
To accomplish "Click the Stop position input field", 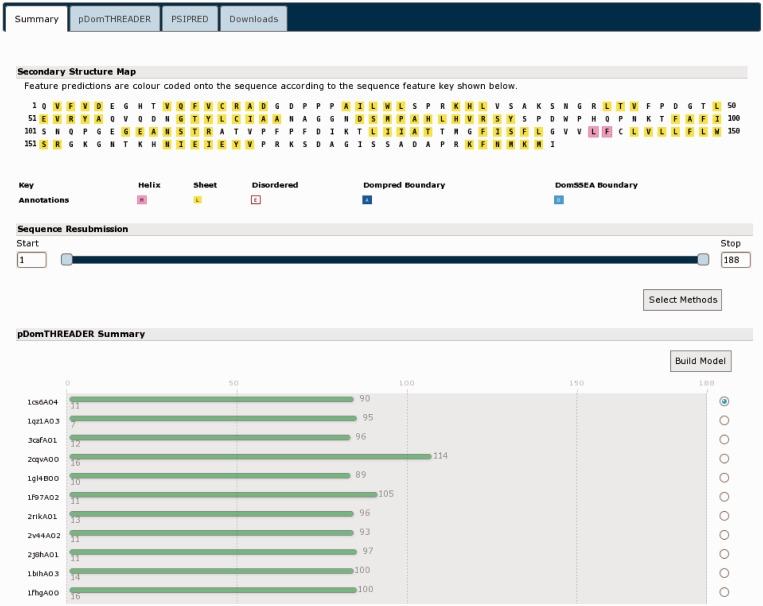I will pyautogui.click(x=735, y=260).
